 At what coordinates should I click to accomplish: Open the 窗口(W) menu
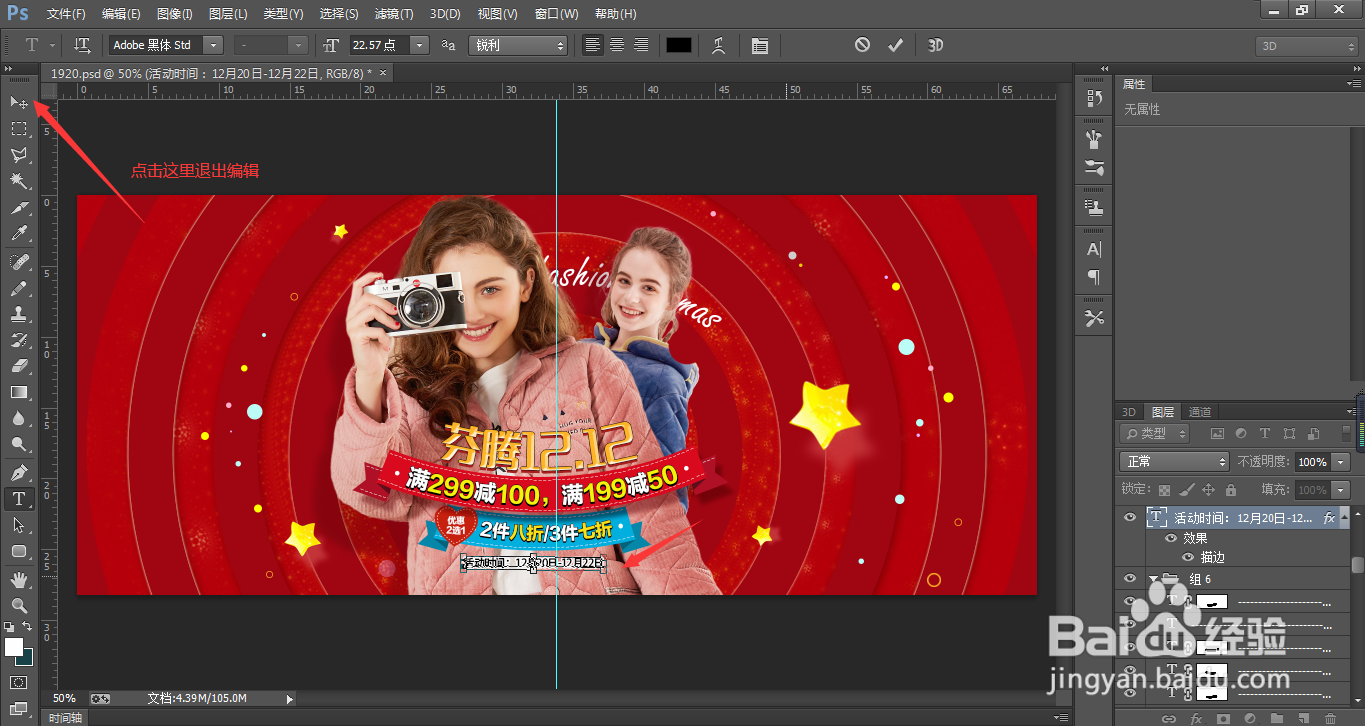[x=556, y=14]
